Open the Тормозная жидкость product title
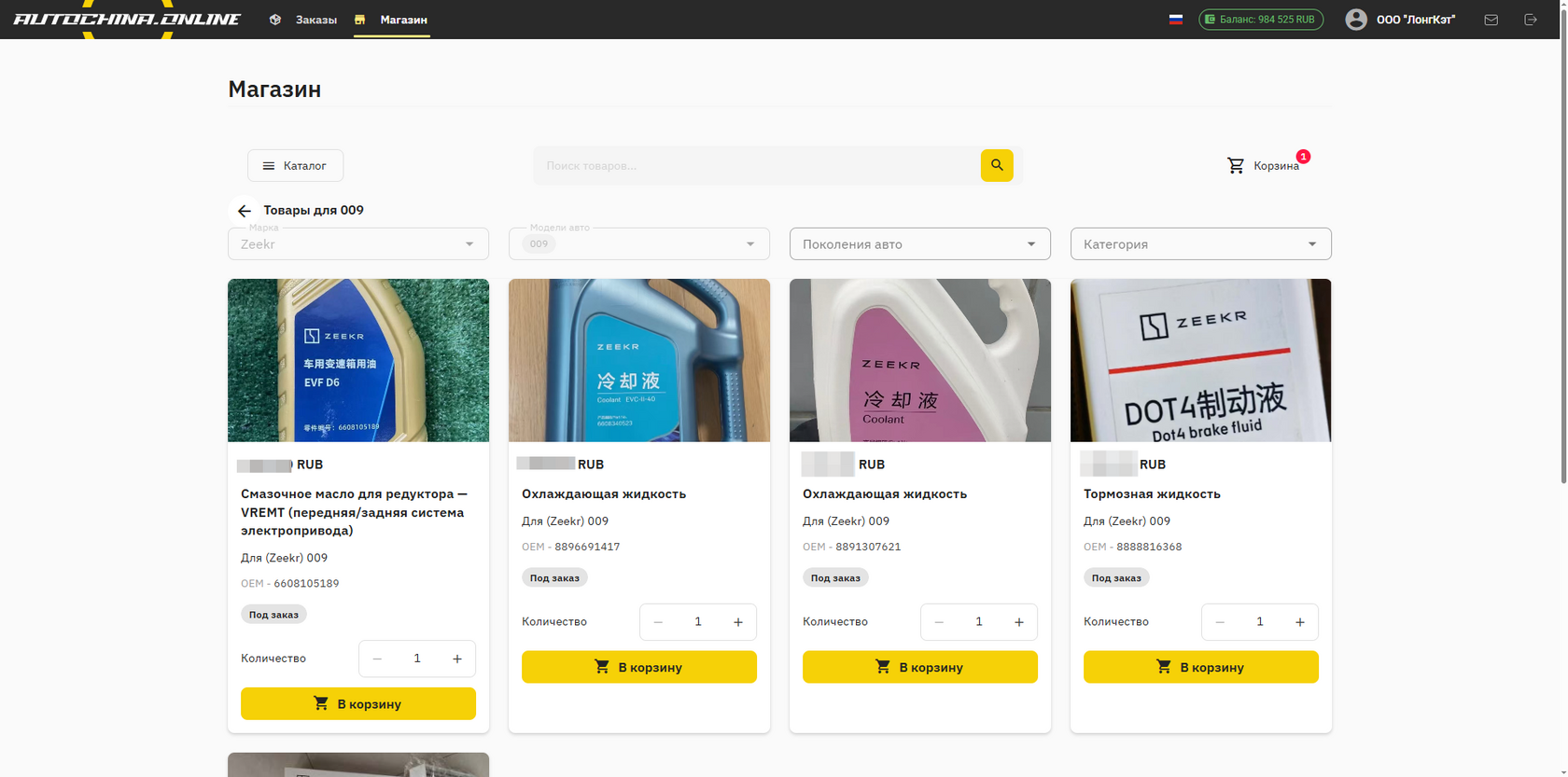Image resolution: width=1568 pixels, height=777 pixels. tap(1152, 494)
